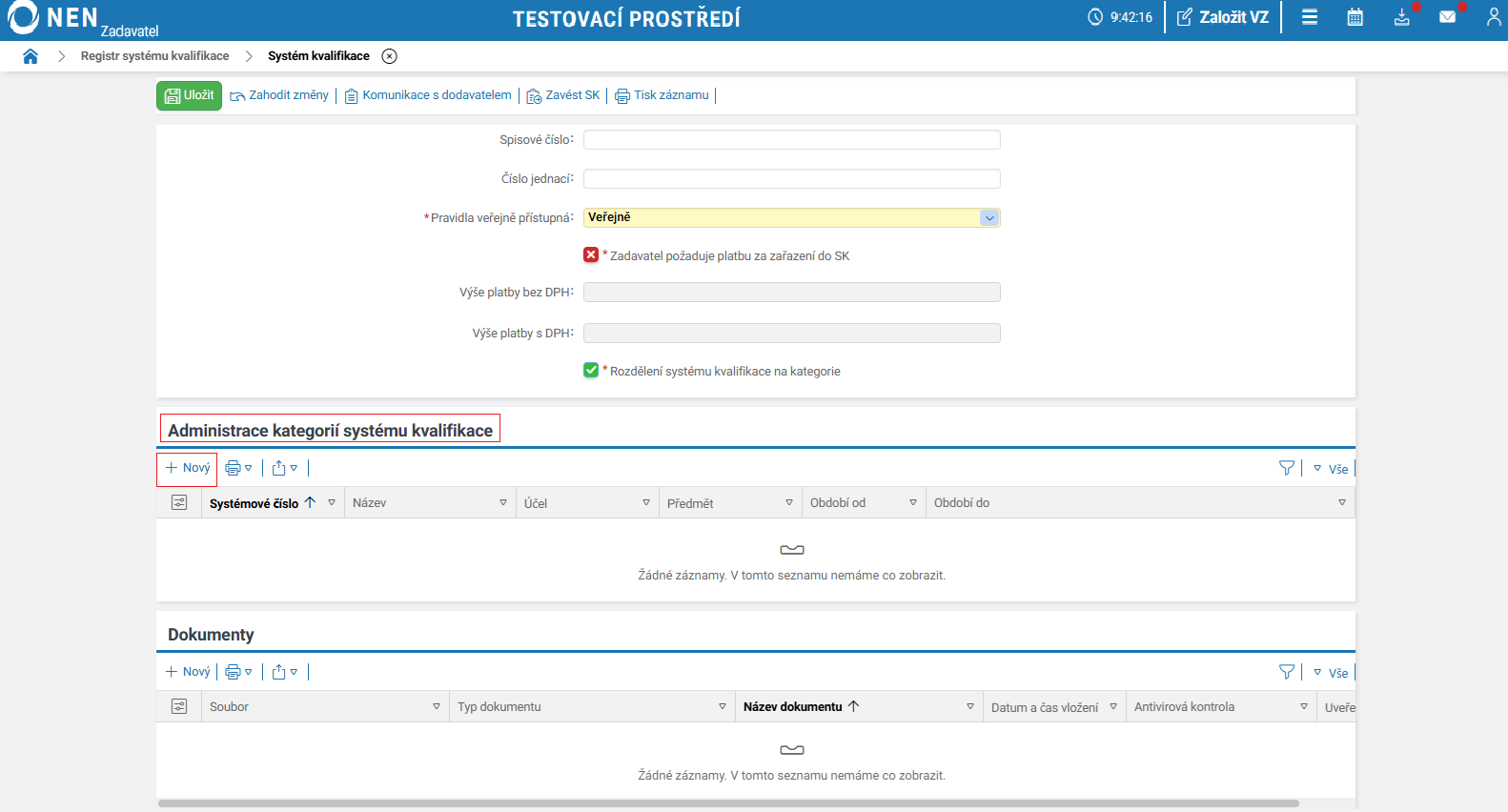Click Typ dokumentu column header
This screenshot has height=812, width=1508.
coord(499,707)
